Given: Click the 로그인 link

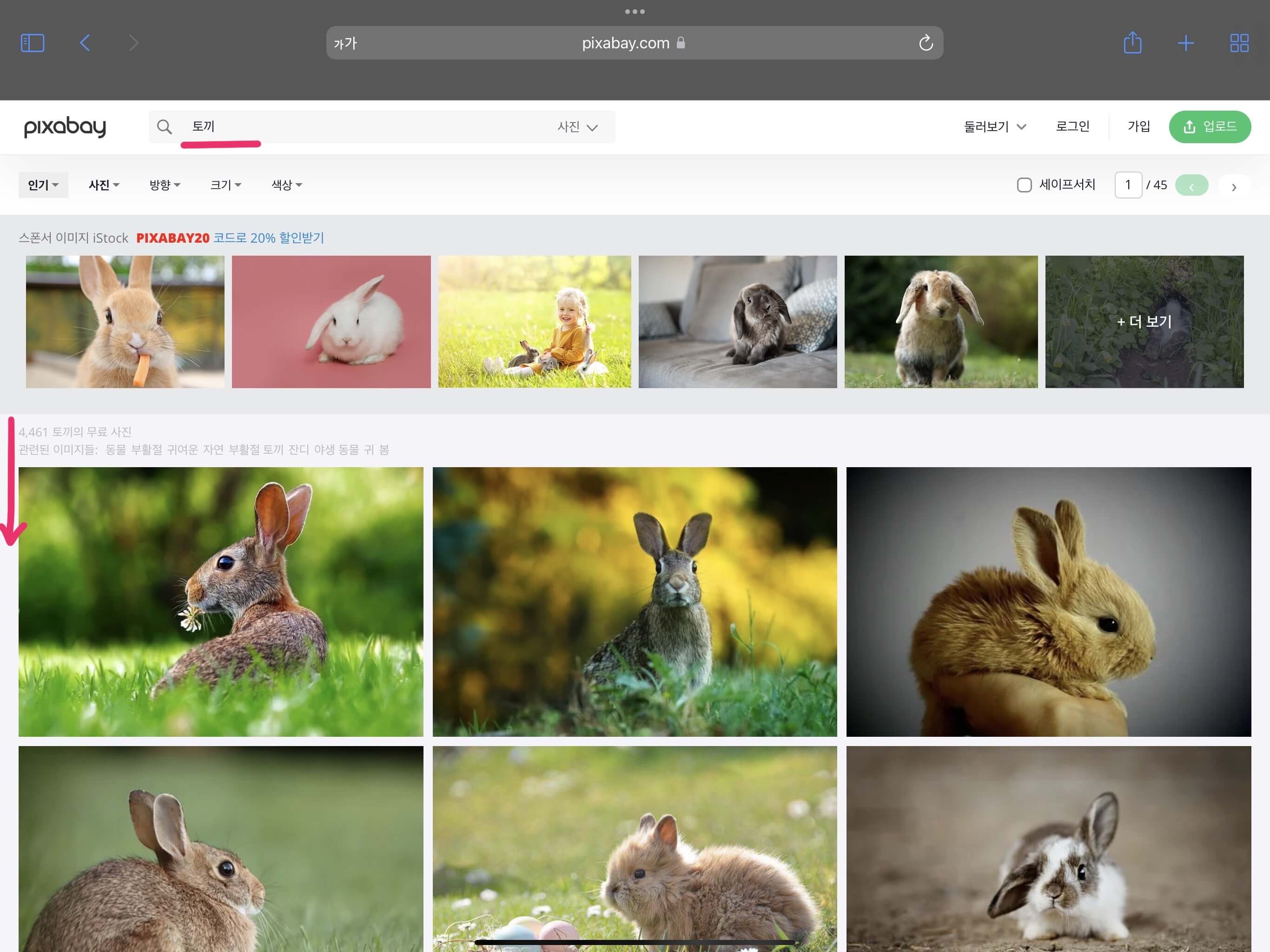Looking at the screenshot, I should tap(1072, 126).
